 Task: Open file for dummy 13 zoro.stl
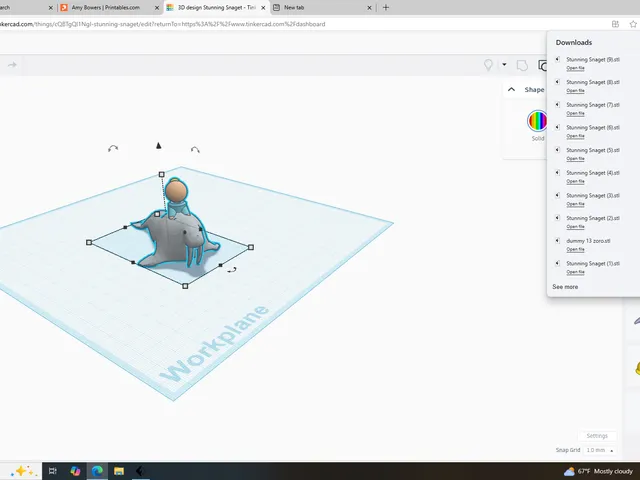[x=575, y=249]
